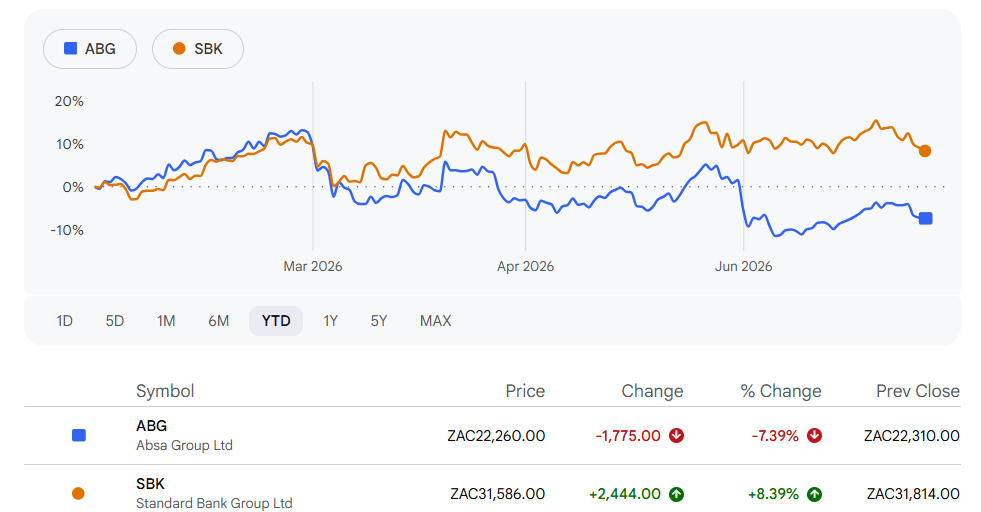Click blue square inside ABG legend chip

click(x=71, y=48)
